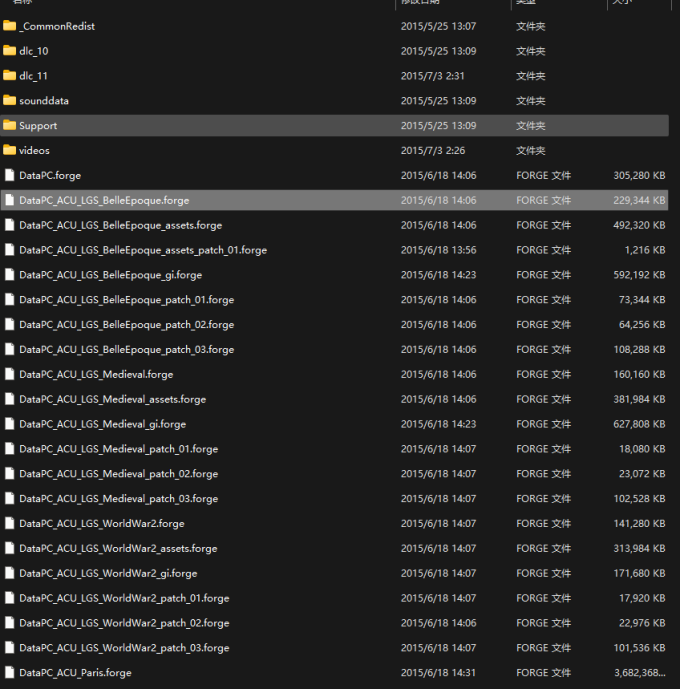Click the DataPC.forge file icon

[x=9, y=175]
